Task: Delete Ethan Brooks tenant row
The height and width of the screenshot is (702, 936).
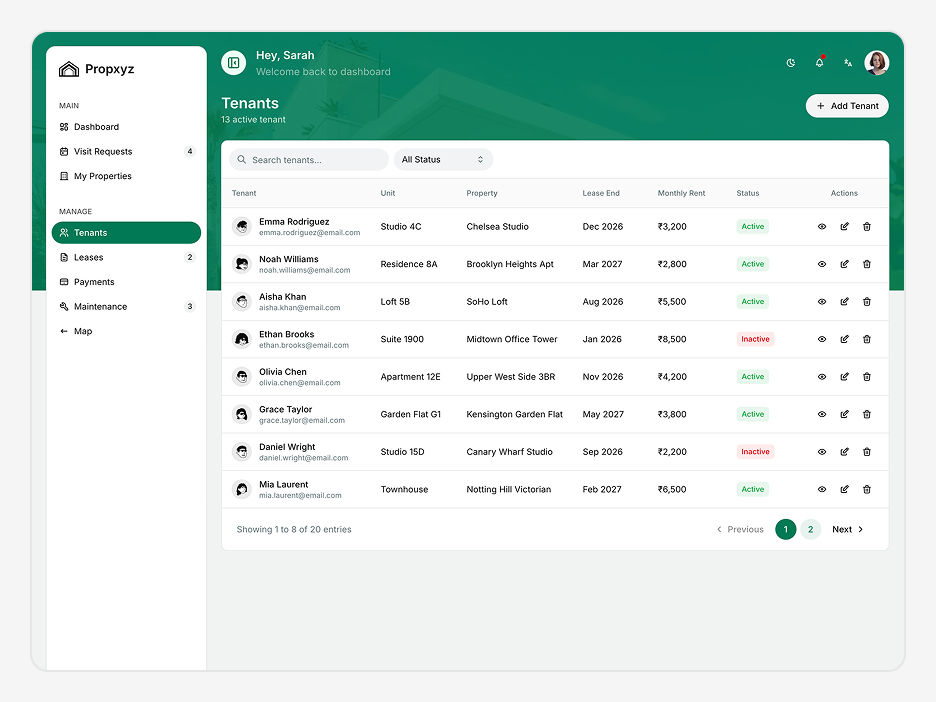Action: click(867, 339)
